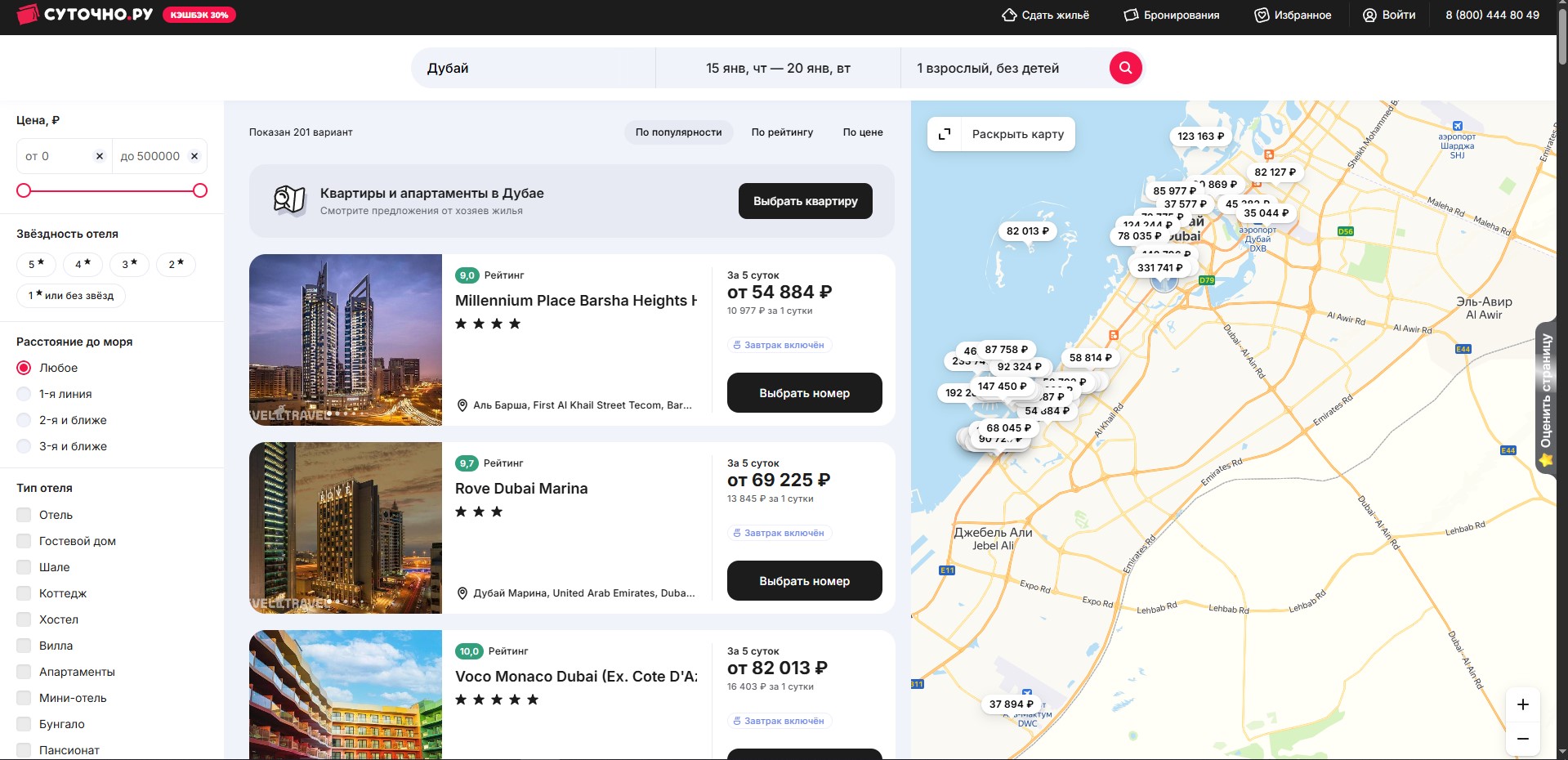The height and width of the screenshot is (760, 1568).
Task: Check the Хостел hotel type checkbox
Action: pyautogui.click(x=25, y=619)
